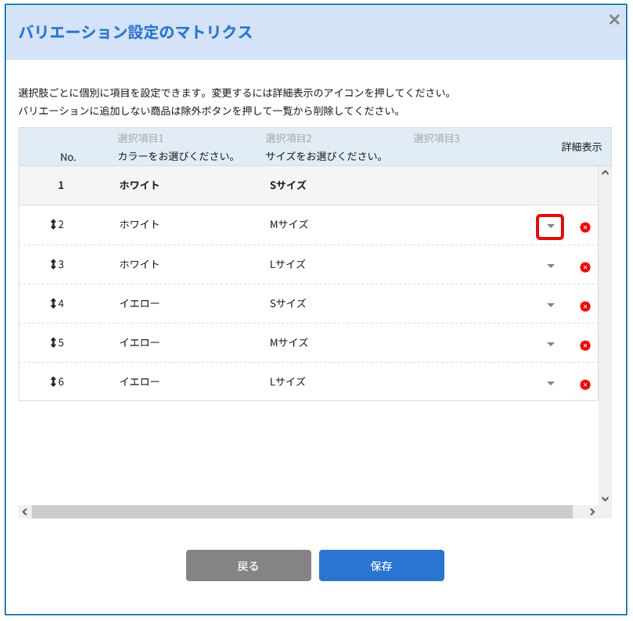
Task: Click the horizontal scrollbar thumb
Action: (x=302, y=512)
